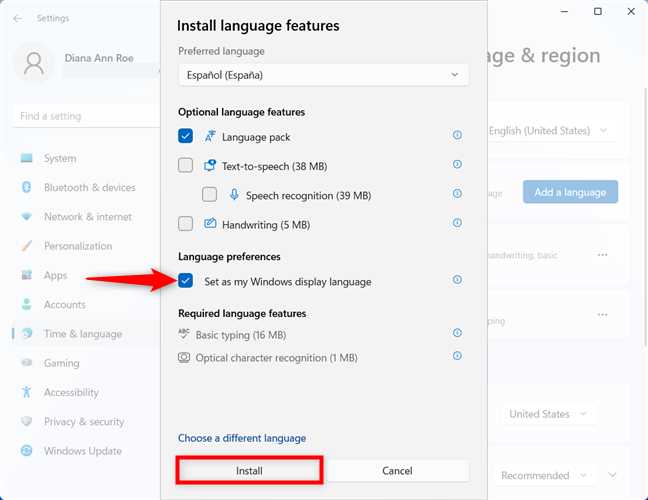
Task: Open the Apps settings page
Action: point(87,276)
